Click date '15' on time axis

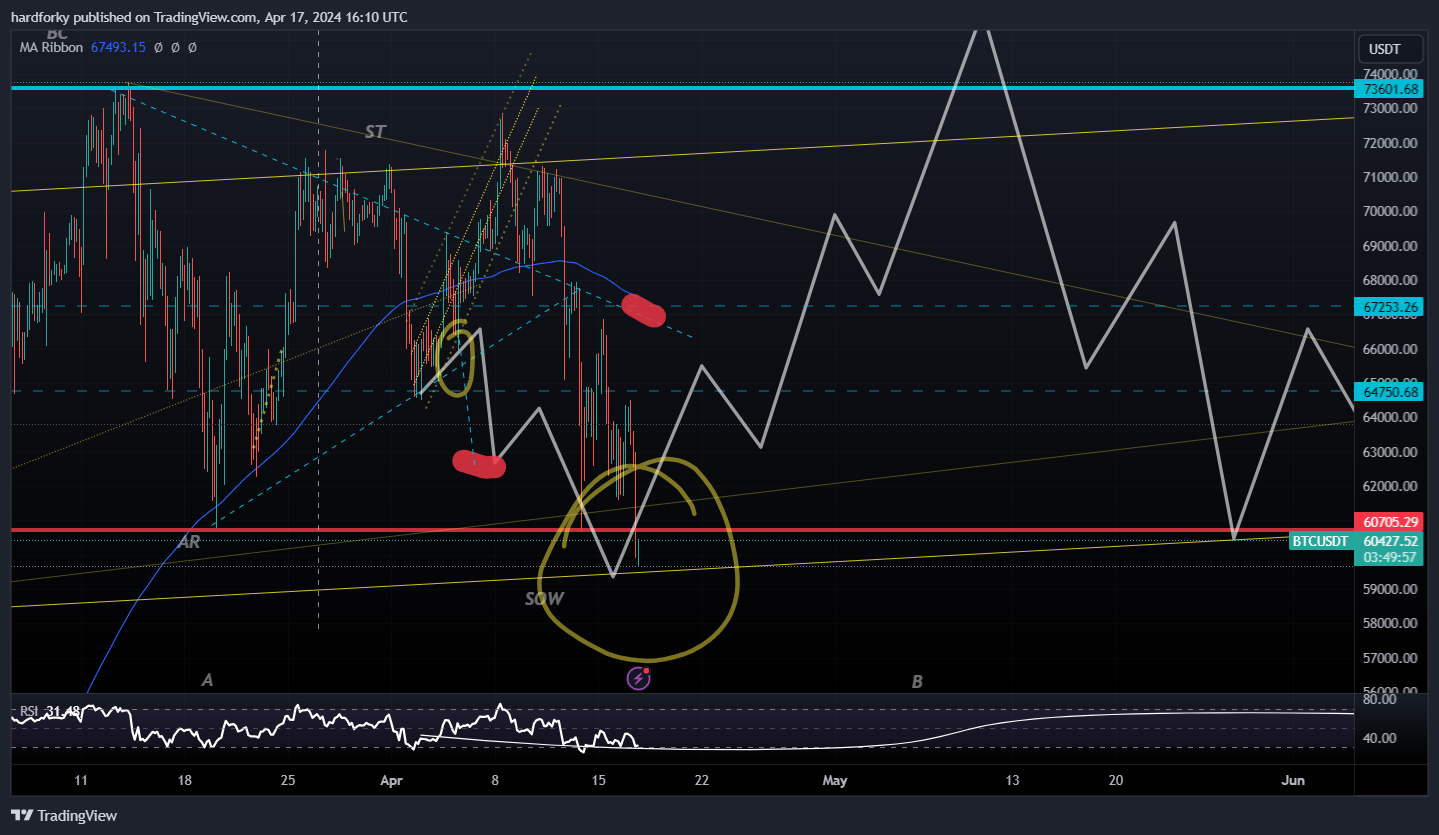[599, 781]
